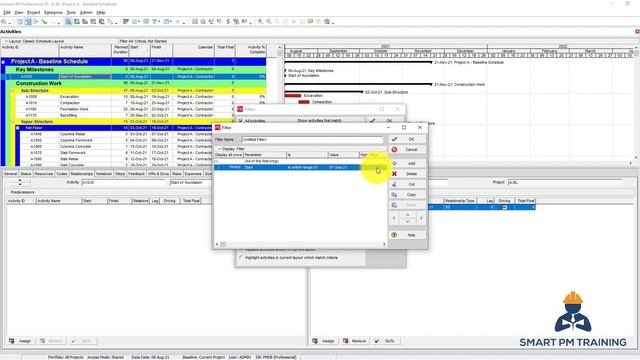Click the dollar sign toolbar icon

pyautogui.click(x=228, y=22)
